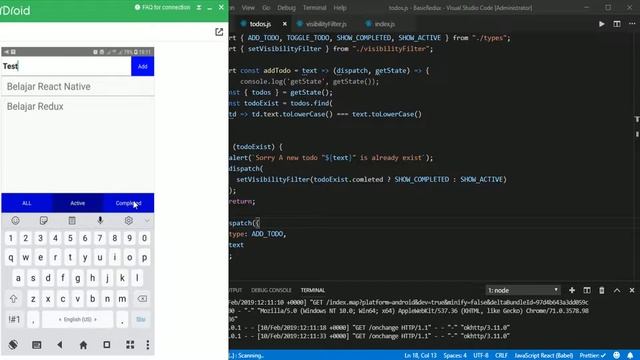
Task: Open the todos.js tab
Action: tap(260, 24)
